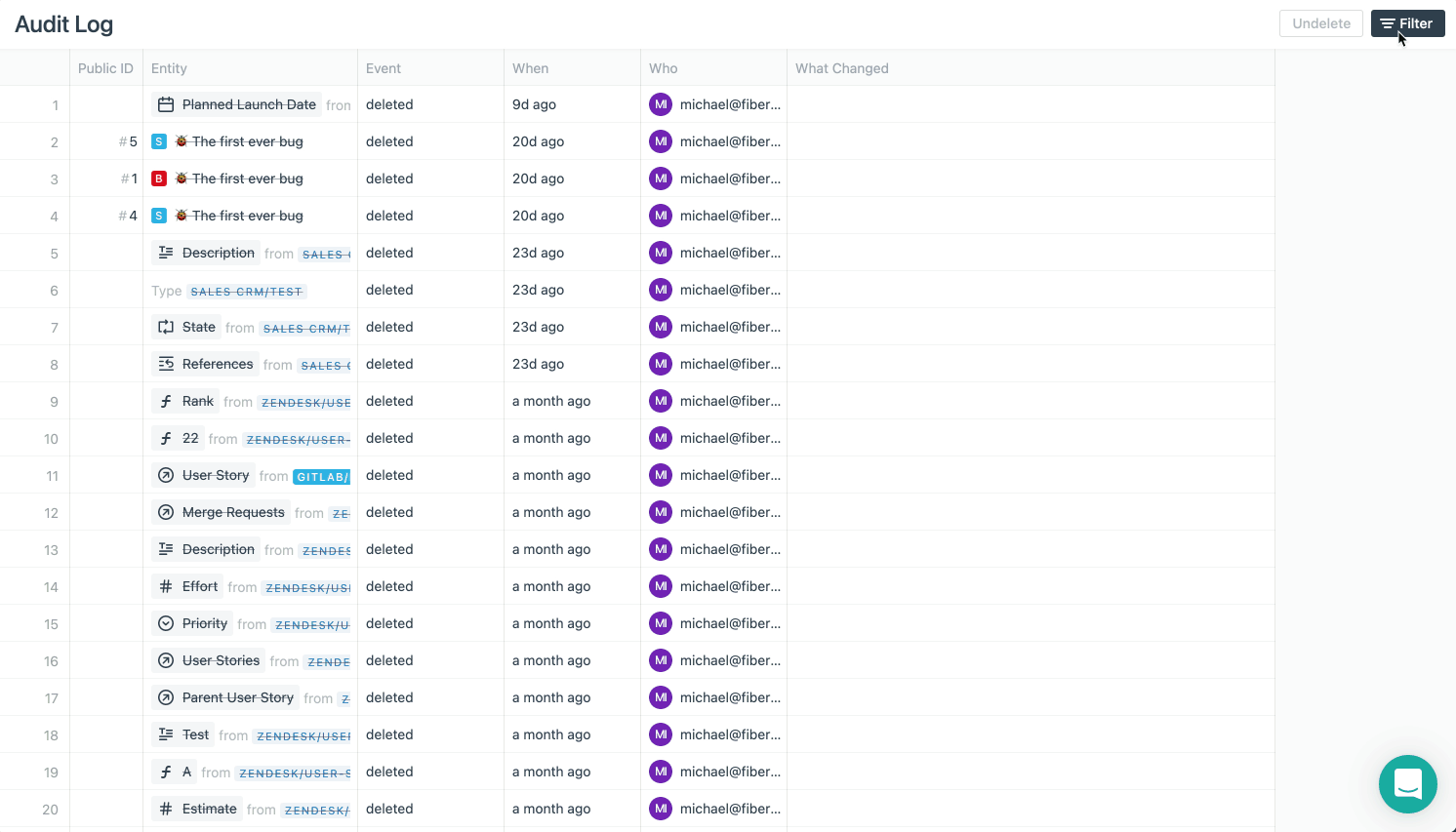The height and width of the screenshot is (832, 1456).
Task: Click the red B bug state icon in row 3
Action: [159, 178]
